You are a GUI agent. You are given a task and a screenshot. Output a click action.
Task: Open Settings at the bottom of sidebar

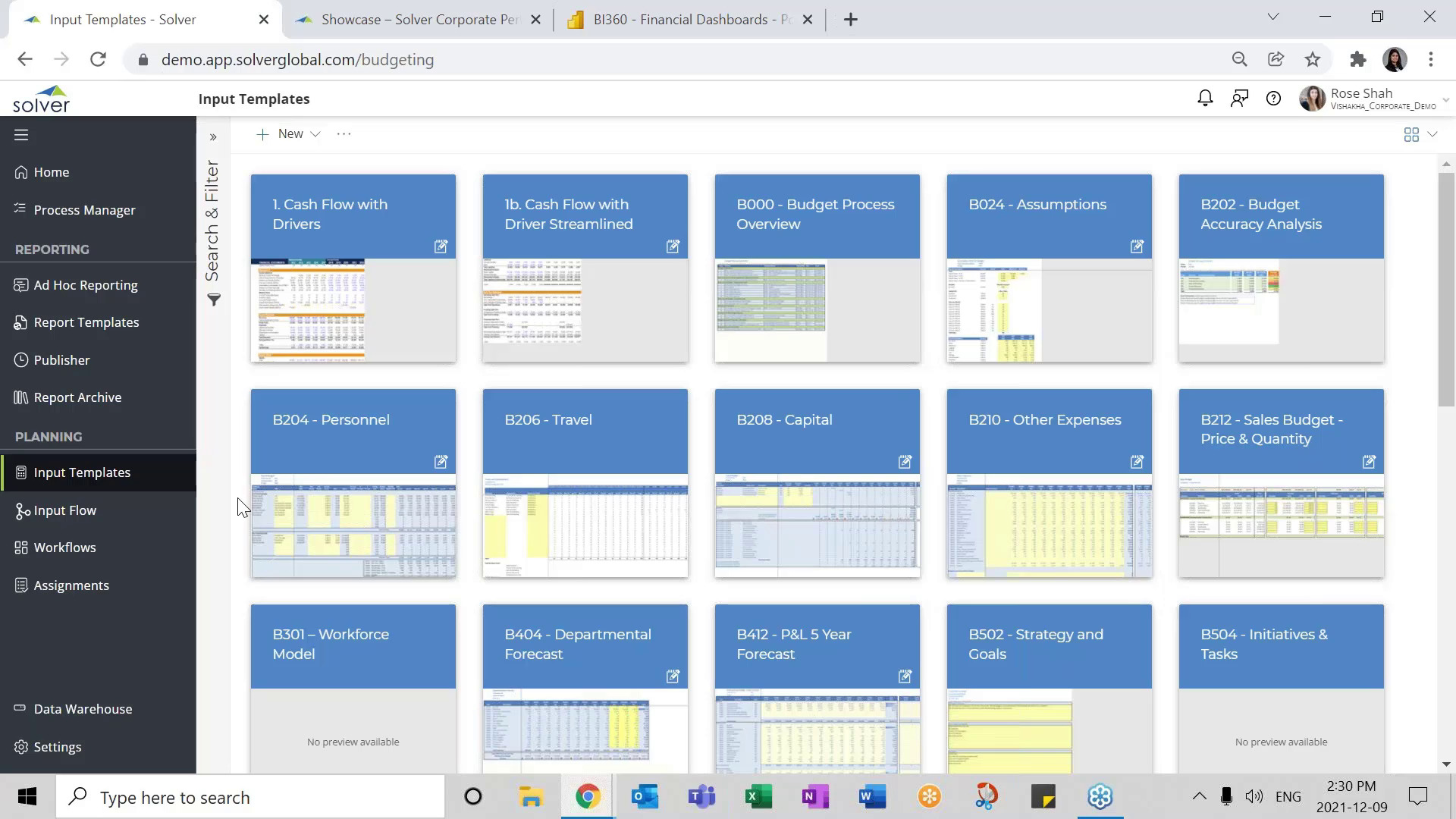[x=57, y=746]
